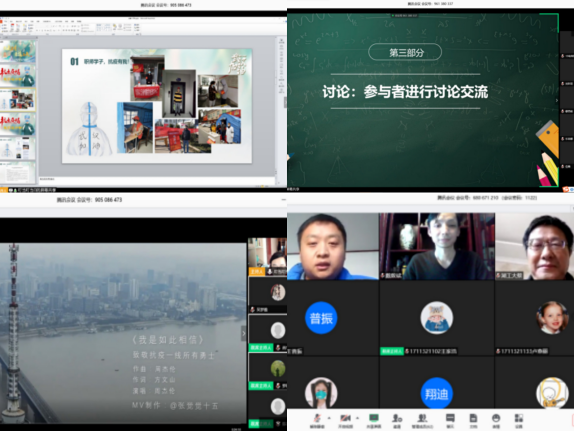Open the invite participants icon

(x=397, y=419)
